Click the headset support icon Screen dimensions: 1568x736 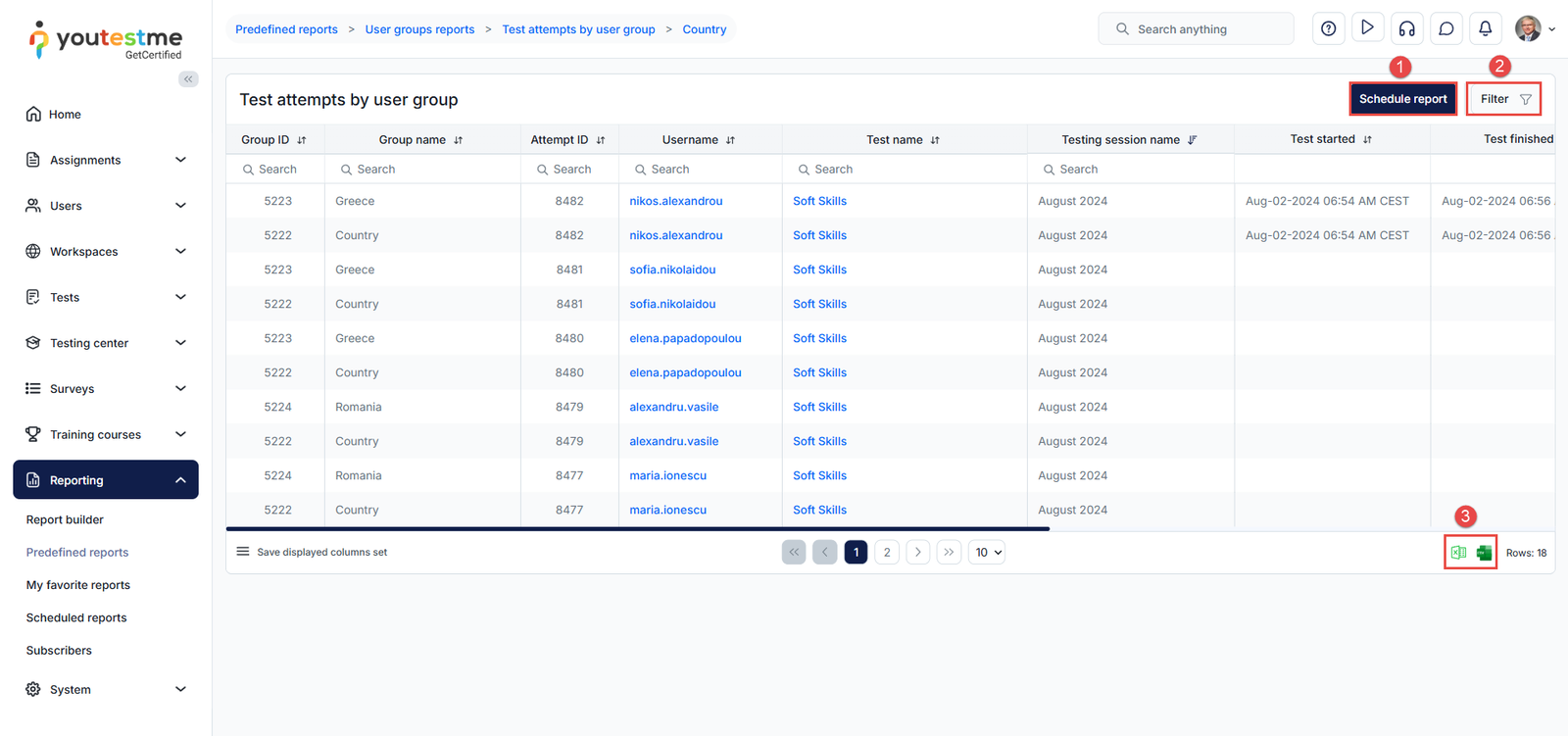(1406, 29)
